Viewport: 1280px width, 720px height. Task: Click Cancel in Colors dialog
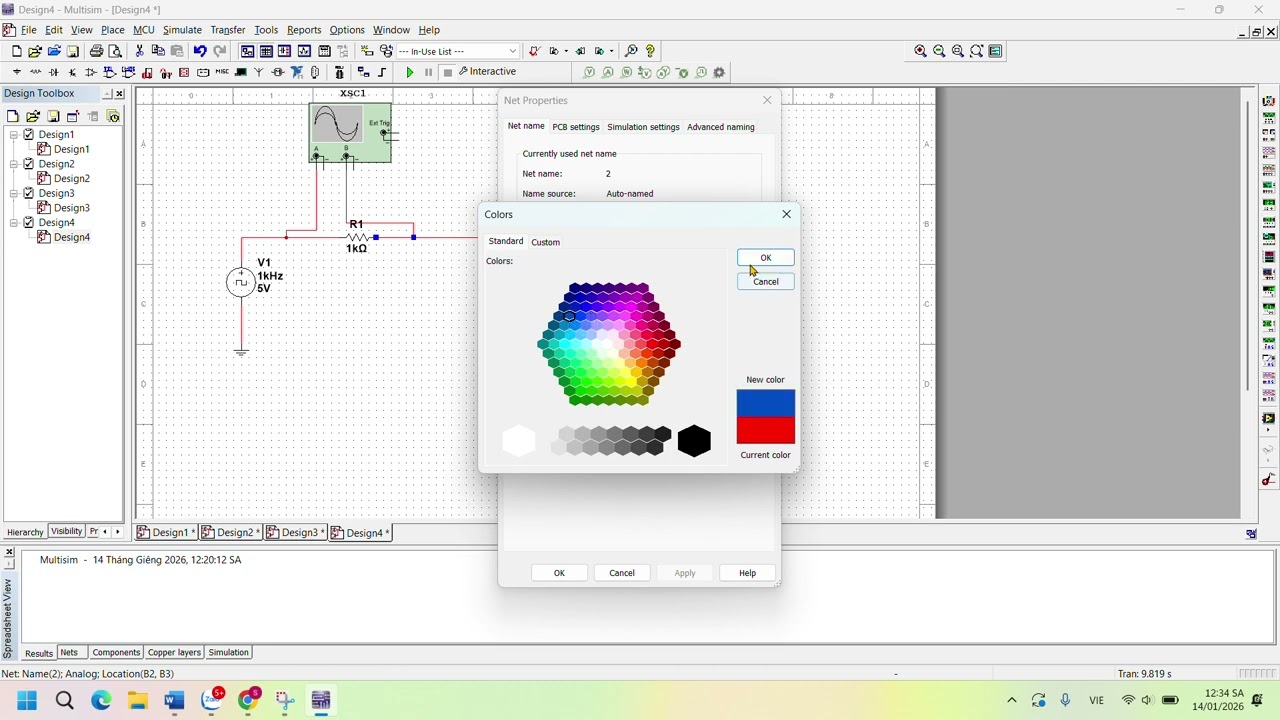(766, 282)
